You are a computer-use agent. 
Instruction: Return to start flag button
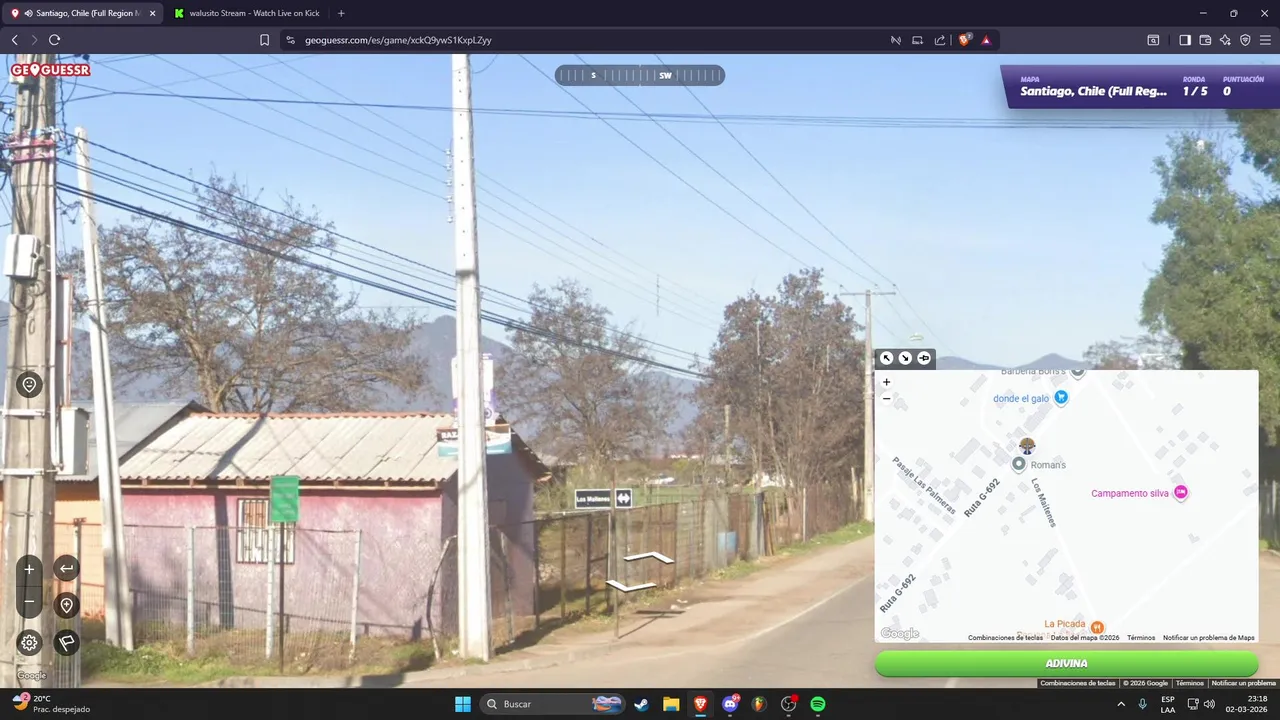pos(66,643)
